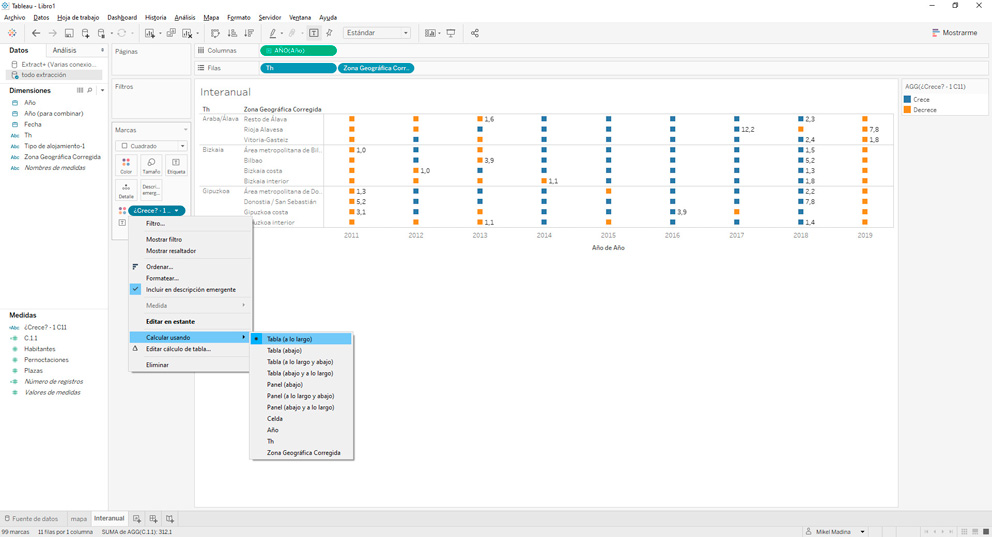The width and height of the screenshot is (992, 537).
Task: Click the Tamaño marks button
Action: click(x=151, y=165)
